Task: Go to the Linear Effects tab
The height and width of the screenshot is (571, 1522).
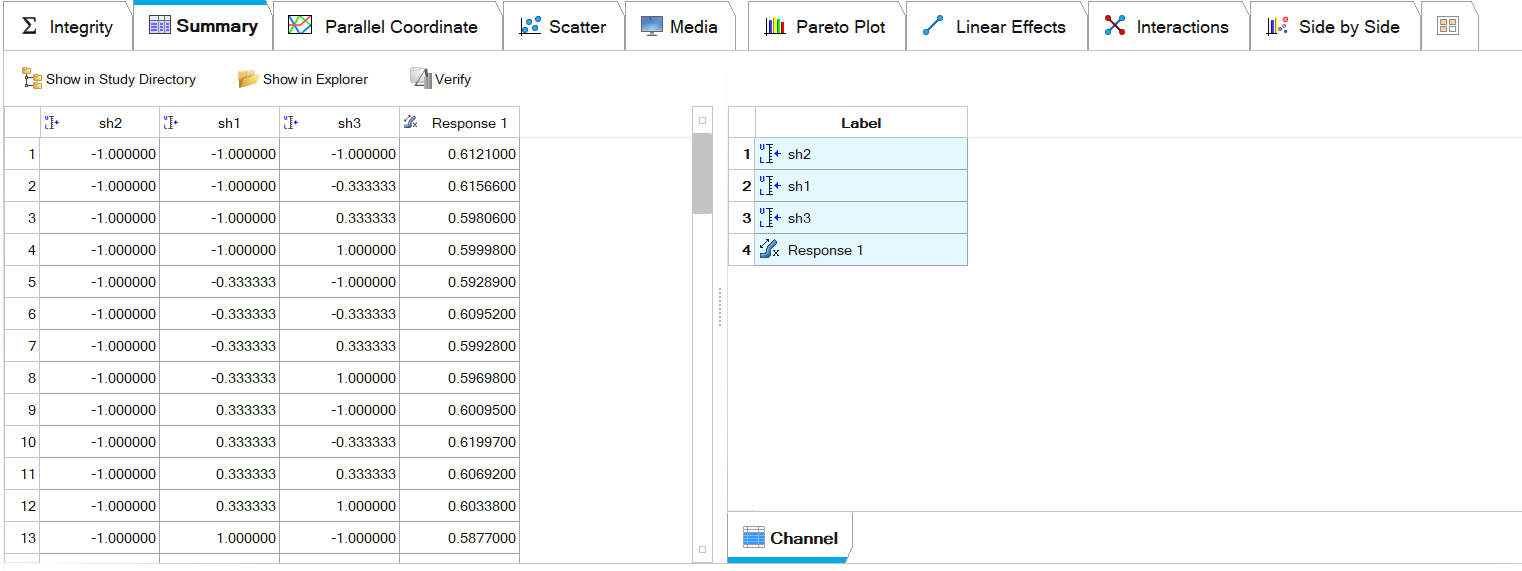Action: pos(995,27)
